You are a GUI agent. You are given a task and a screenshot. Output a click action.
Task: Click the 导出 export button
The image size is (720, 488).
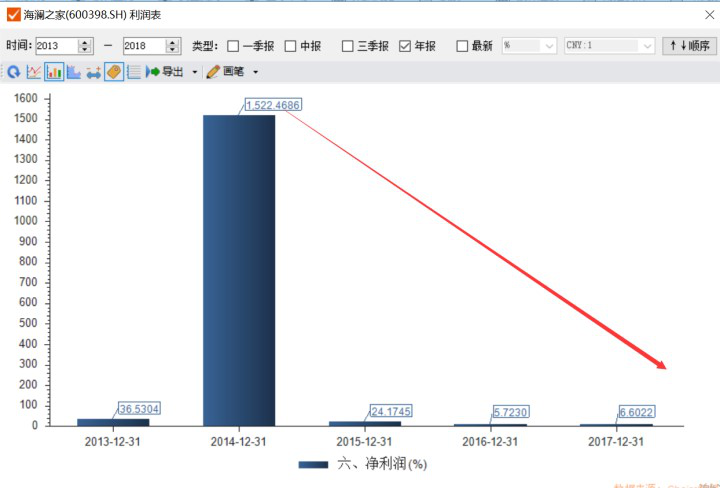165,72
